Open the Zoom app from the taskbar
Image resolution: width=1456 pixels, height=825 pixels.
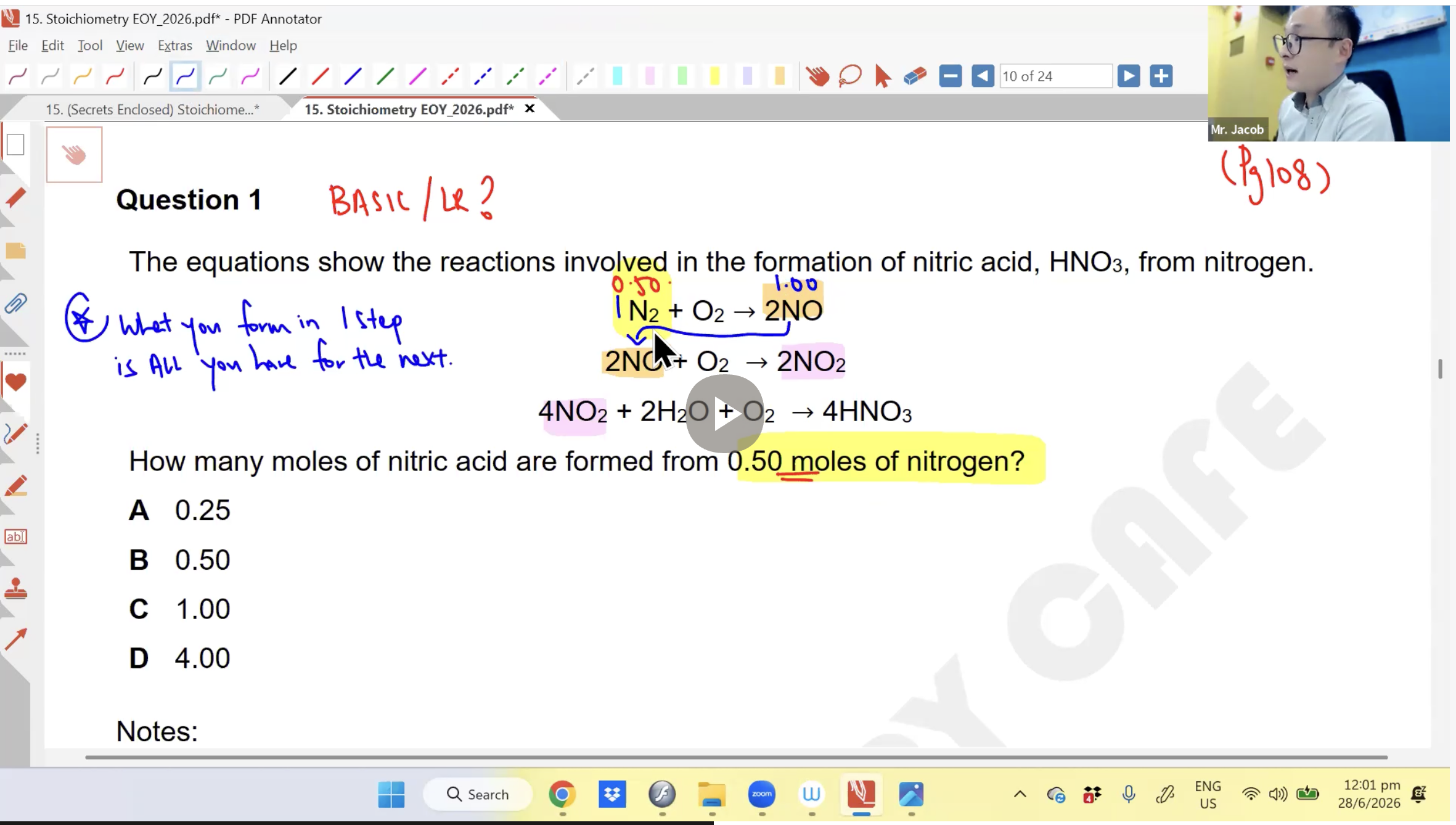pyautogui.click(x=762, y=794)
